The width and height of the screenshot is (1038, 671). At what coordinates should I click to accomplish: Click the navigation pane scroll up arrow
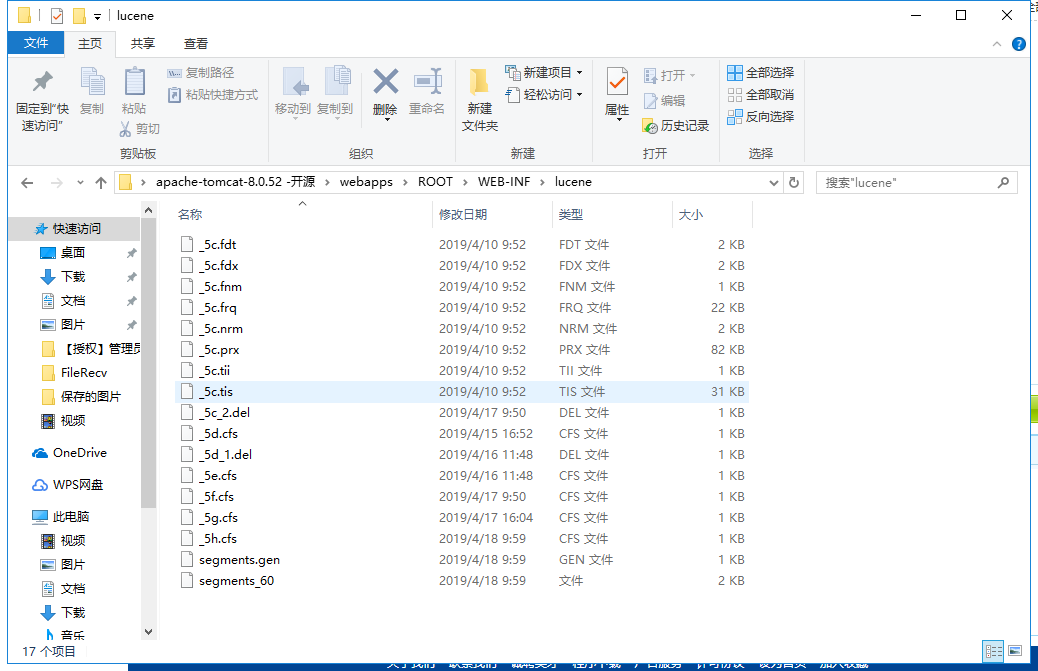click(x=148, y=210)
